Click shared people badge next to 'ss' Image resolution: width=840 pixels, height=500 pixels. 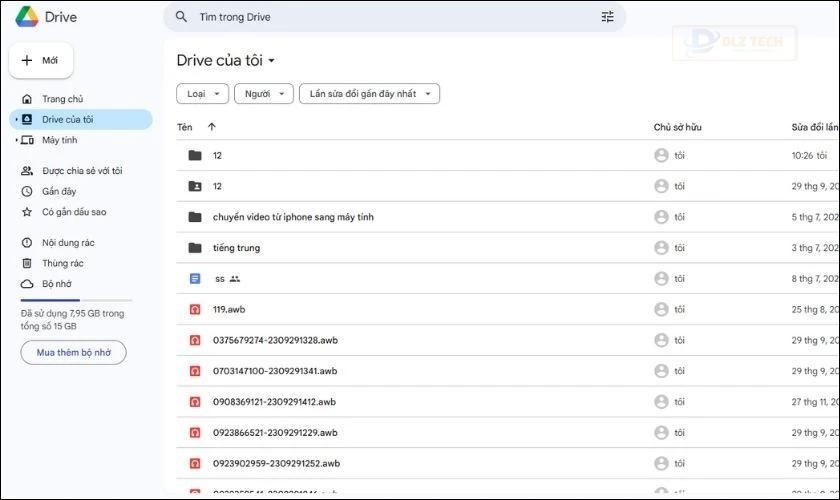click(x=235, y=279)
